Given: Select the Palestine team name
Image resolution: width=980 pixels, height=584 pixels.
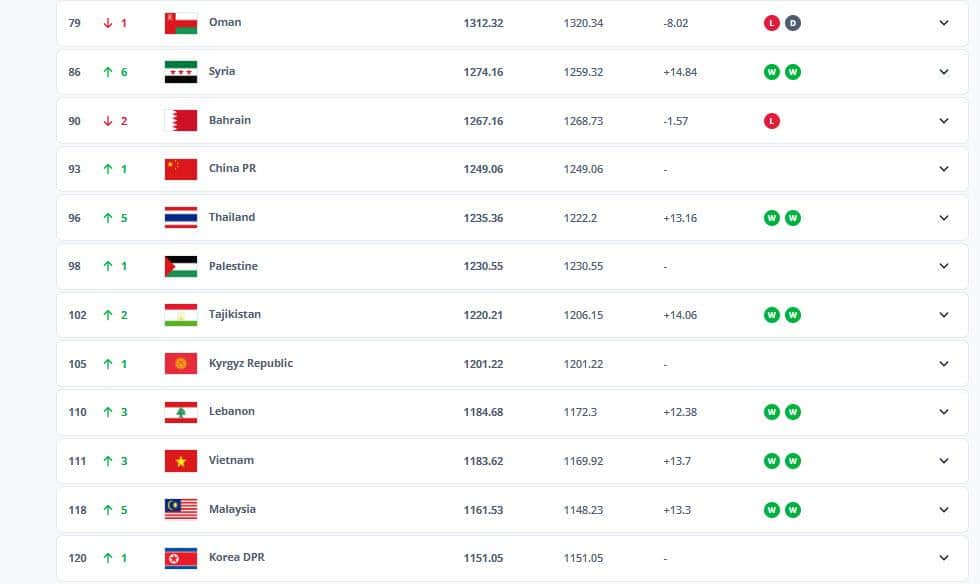Looking at the screenshot, I should click(x=233, y=266).
